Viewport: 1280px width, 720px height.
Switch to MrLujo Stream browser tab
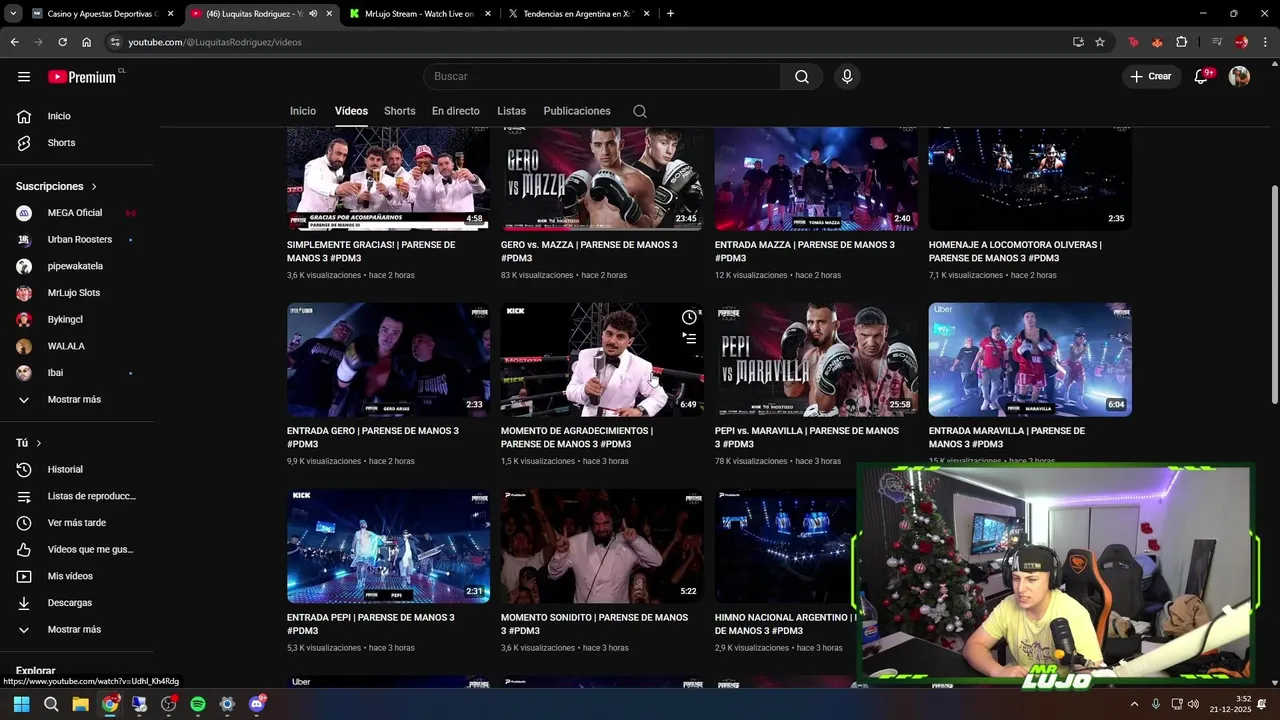(x=420, y=14)
